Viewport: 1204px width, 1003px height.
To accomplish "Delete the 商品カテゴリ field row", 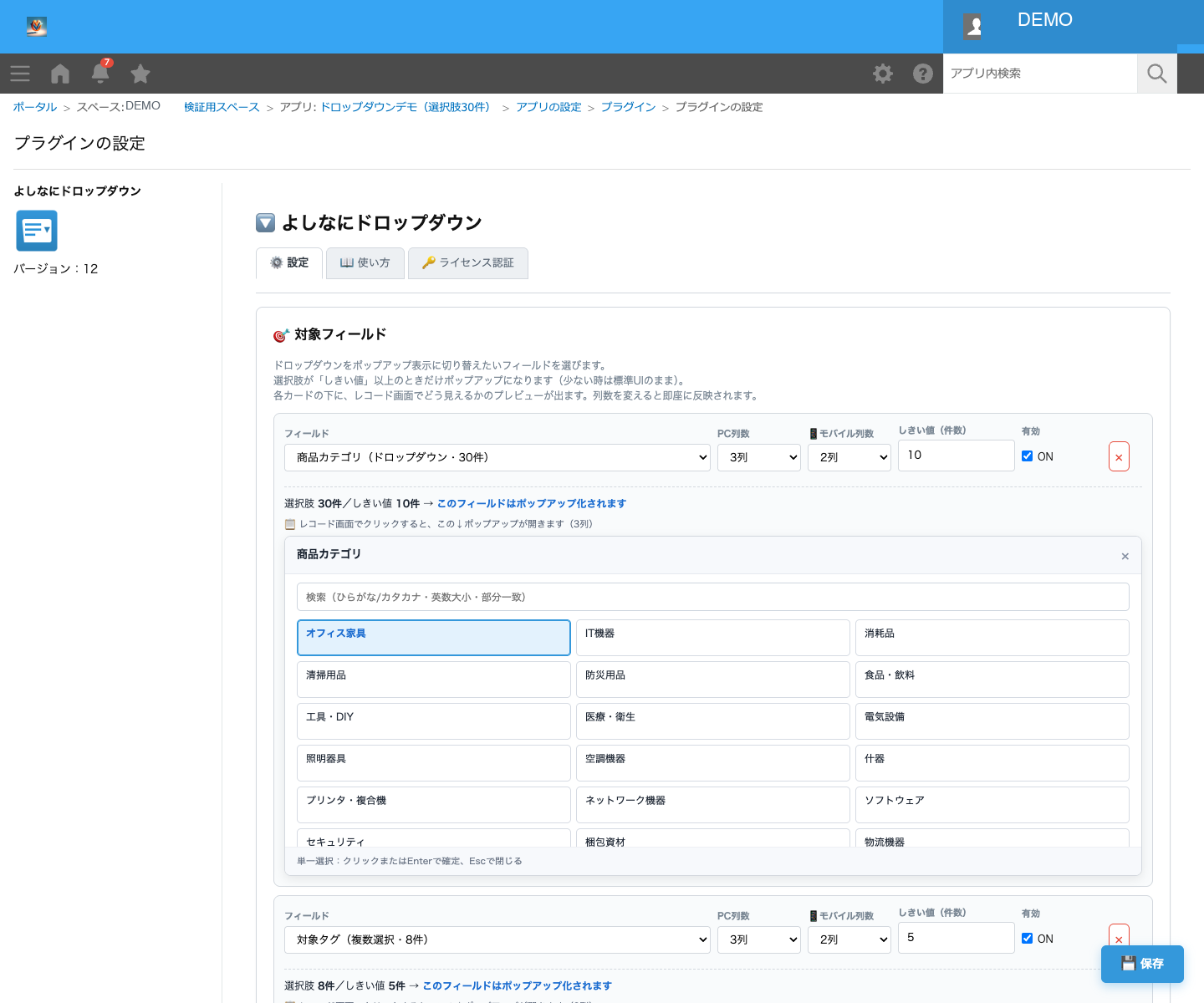I will click(x=1119, y=456).
